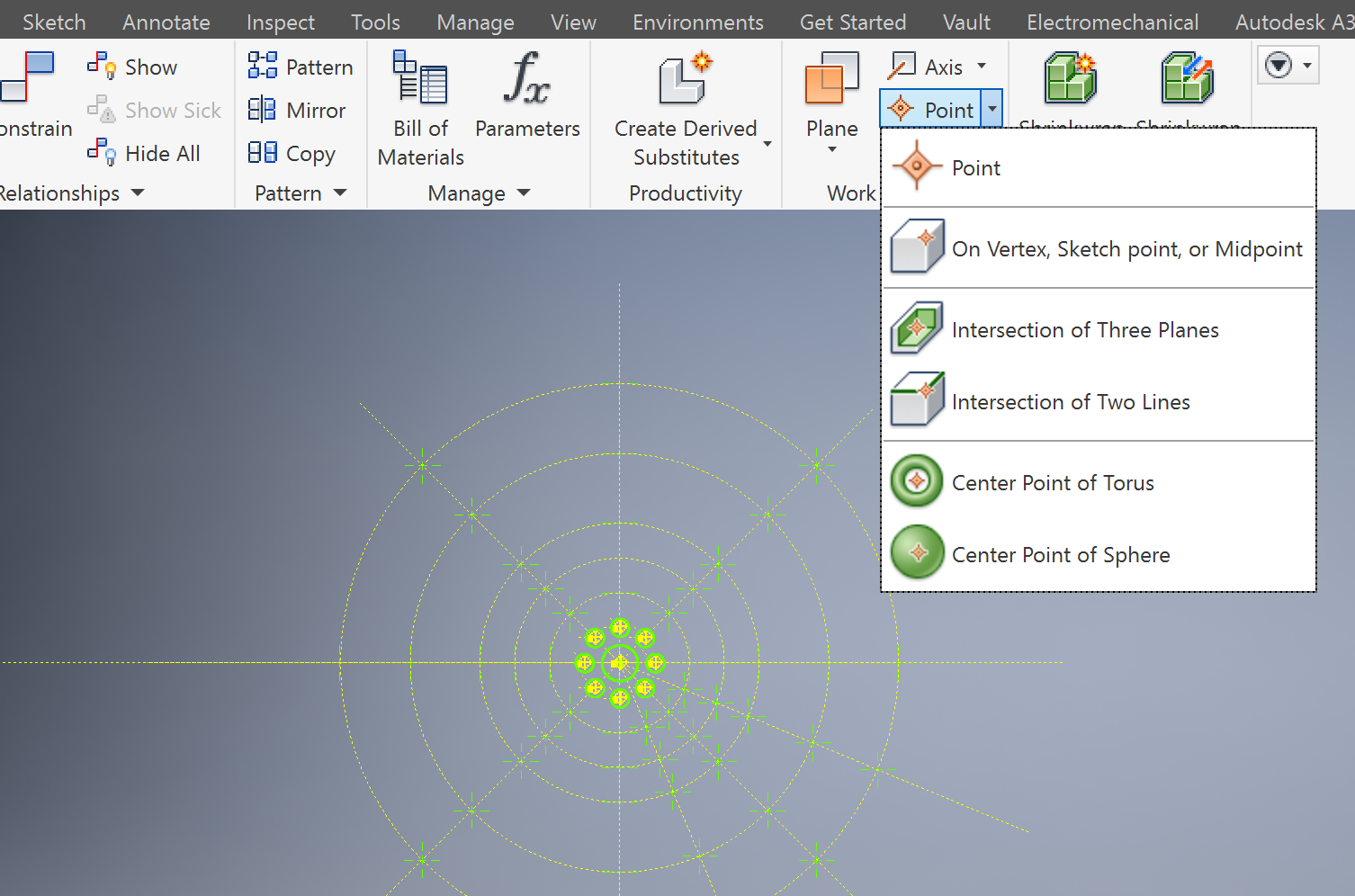Select the center work point in viewport

[x=619, y=663]
